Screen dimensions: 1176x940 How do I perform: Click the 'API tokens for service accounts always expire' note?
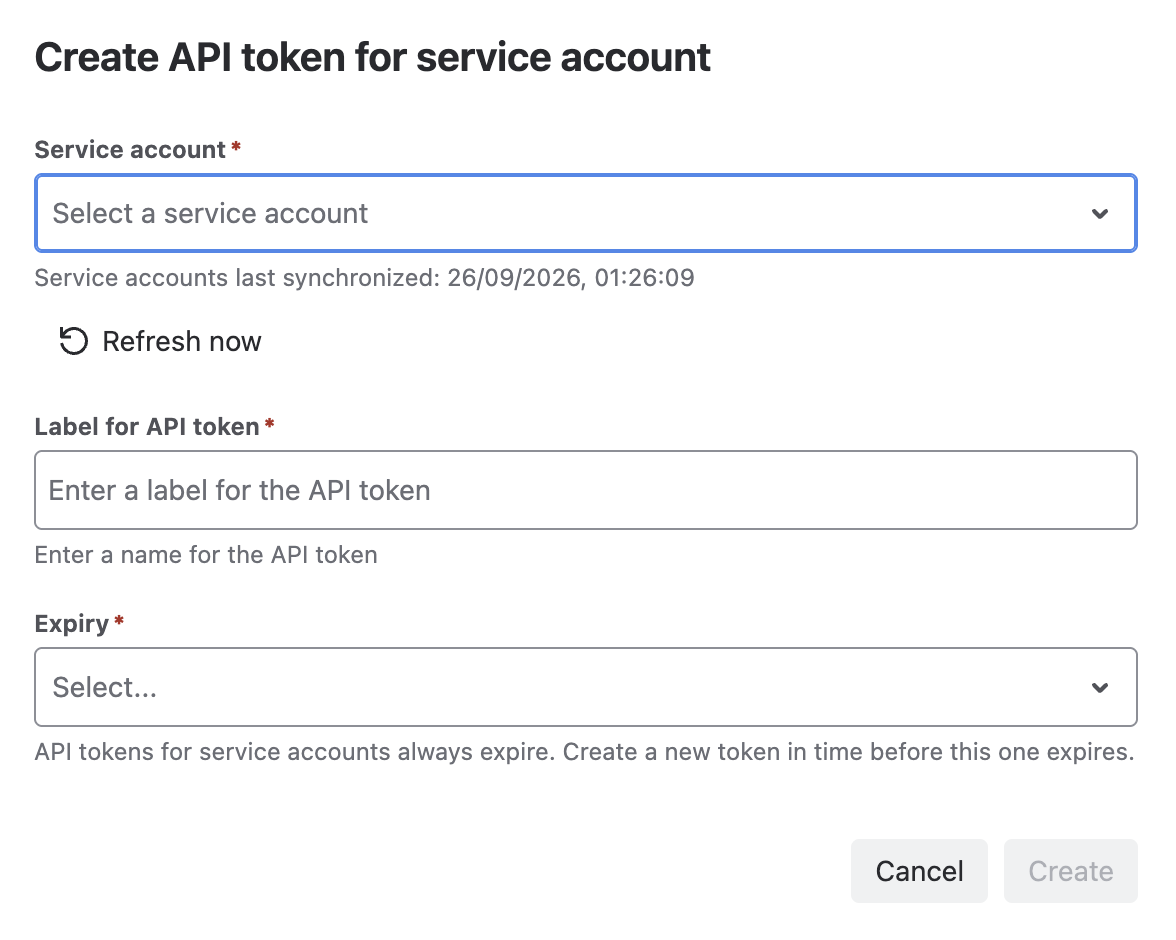point(584,752)
